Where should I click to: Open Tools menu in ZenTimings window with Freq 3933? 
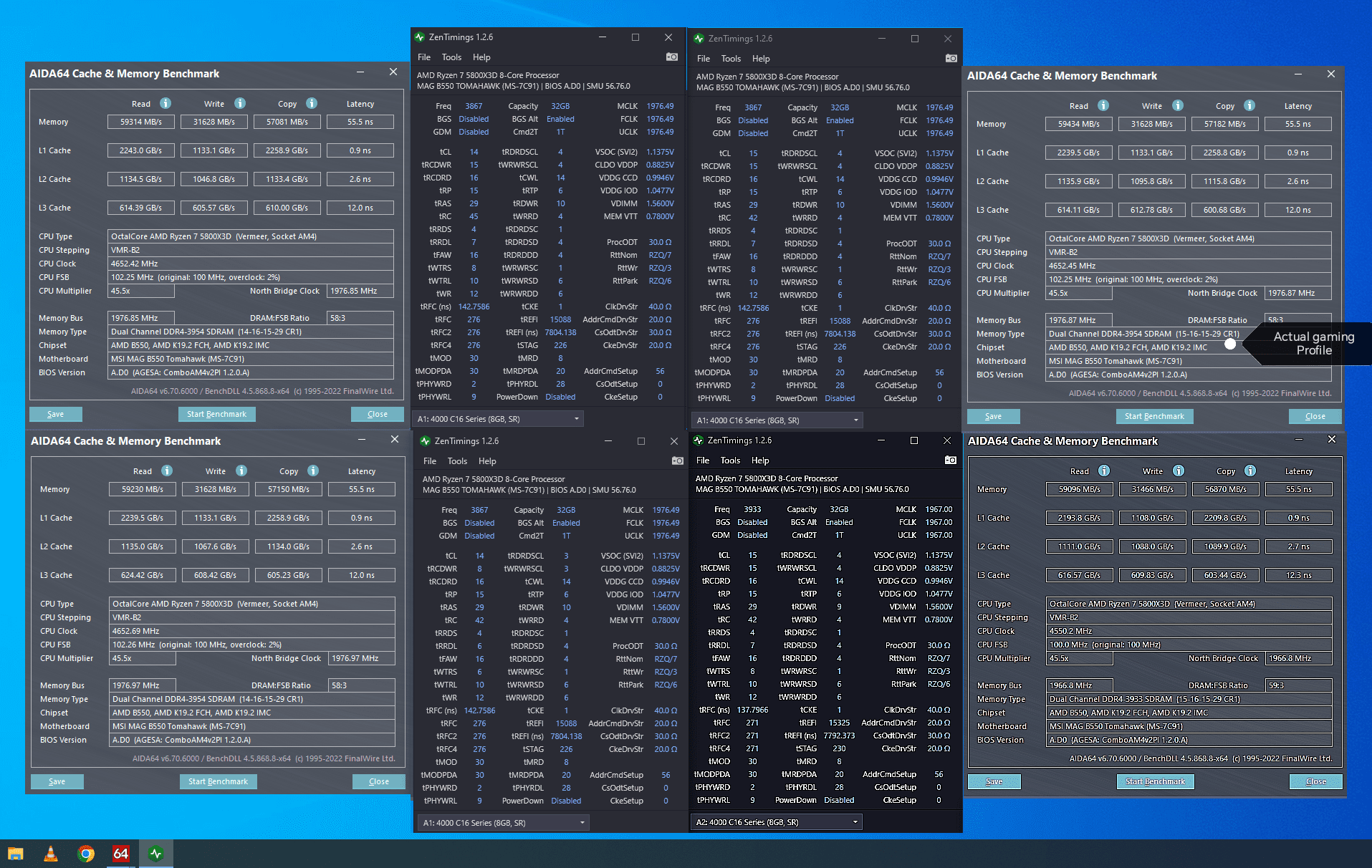730,460
